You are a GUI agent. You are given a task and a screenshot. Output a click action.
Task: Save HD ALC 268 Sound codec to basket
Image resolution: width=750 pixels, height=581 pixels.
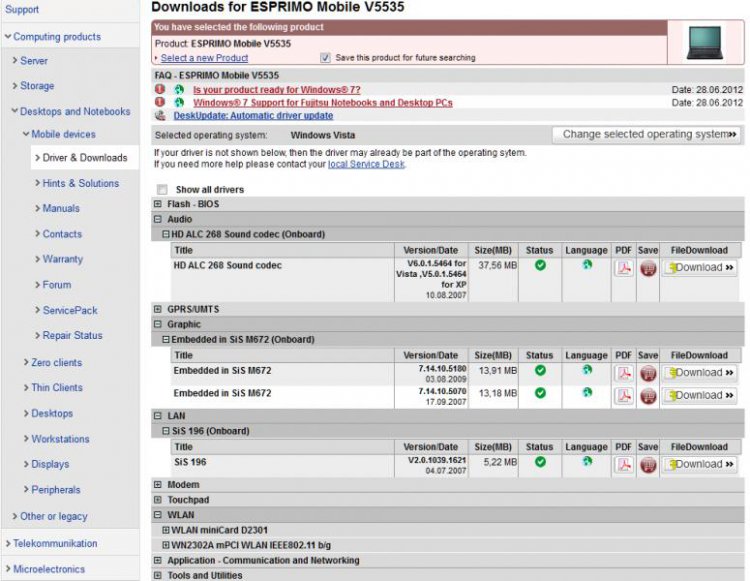pos(648,268)
